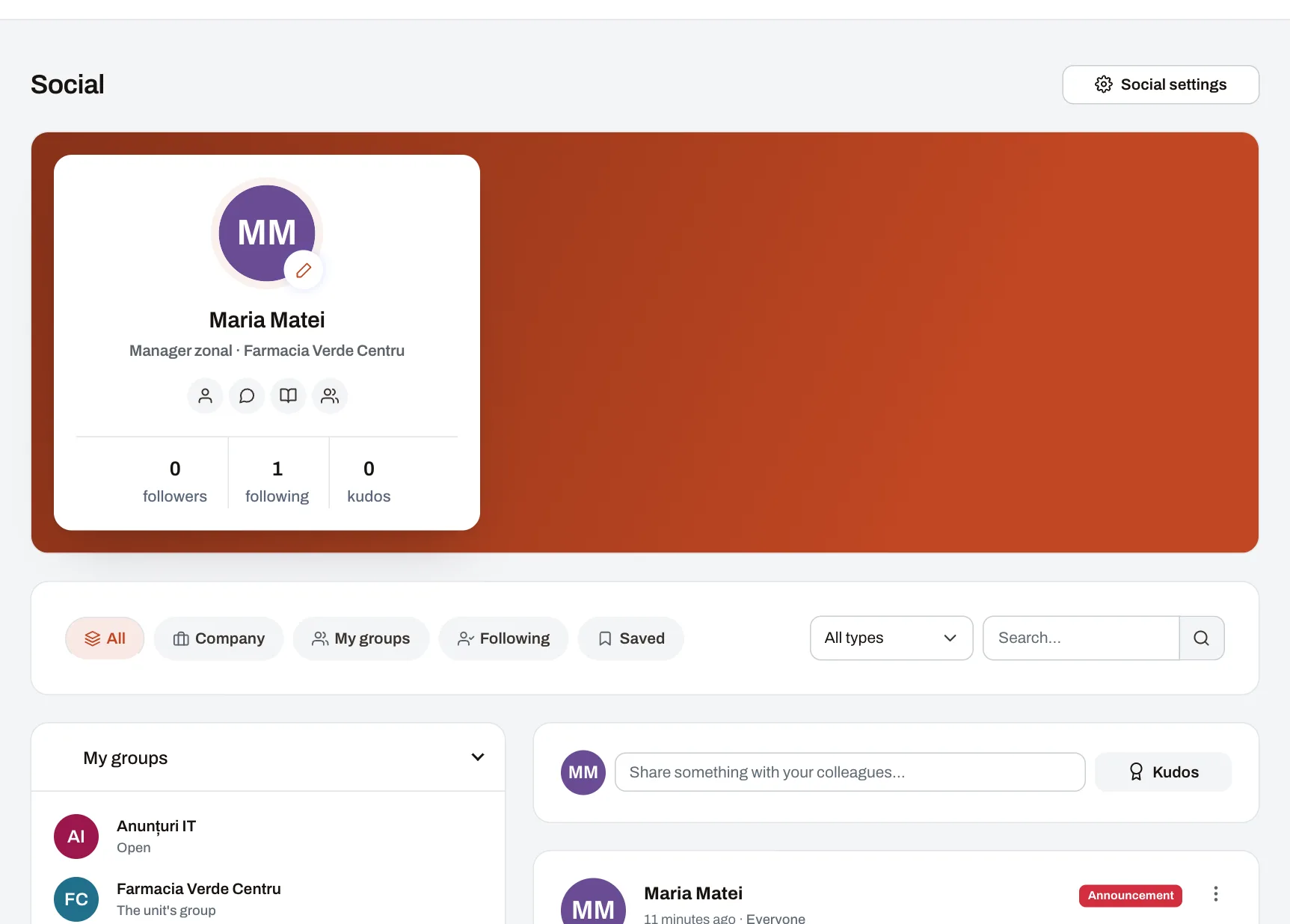Screen dimensions: 1290x924
Task: Click the Maria Matei name on profile card
Action: click(x=267, y=320)
